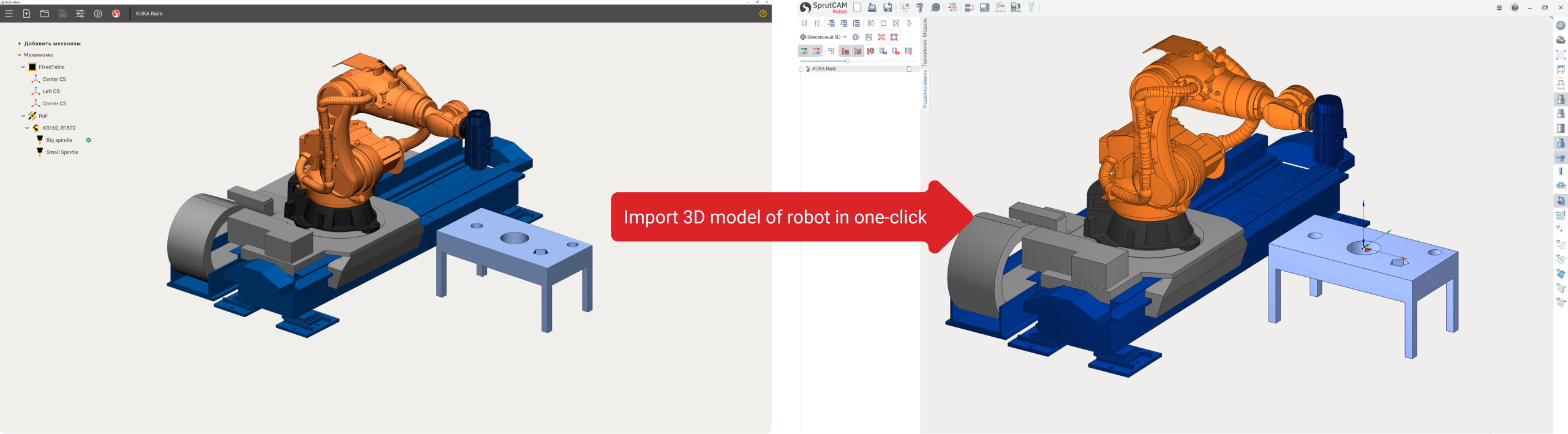1568x434 pixels.
Task: Open the hamburger menu in MachineMaker
Action: pos(9,13)
